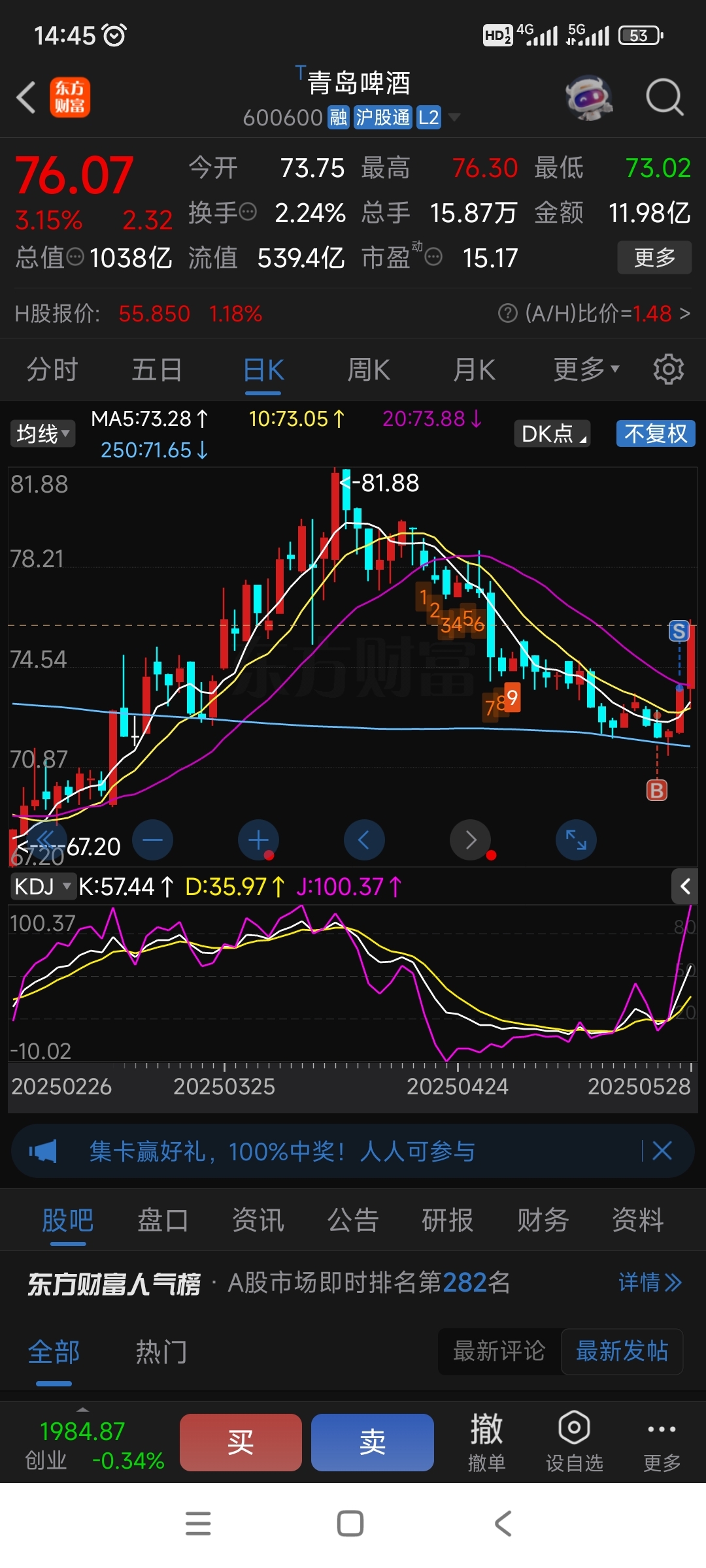This screenshot has width=706, height=1568.
Task: Expand chart to fullscreen
Action: [x=576, y=840]
